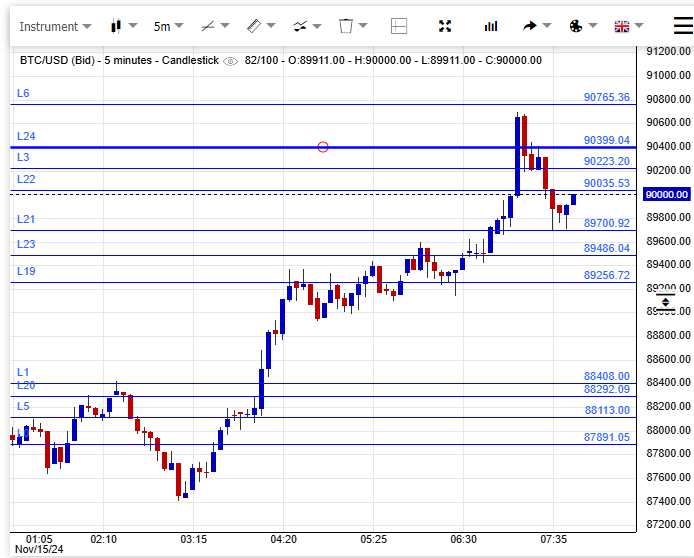Select the L5 line label
The height and width of the screenshot is (558, 694).
point(23,406)
